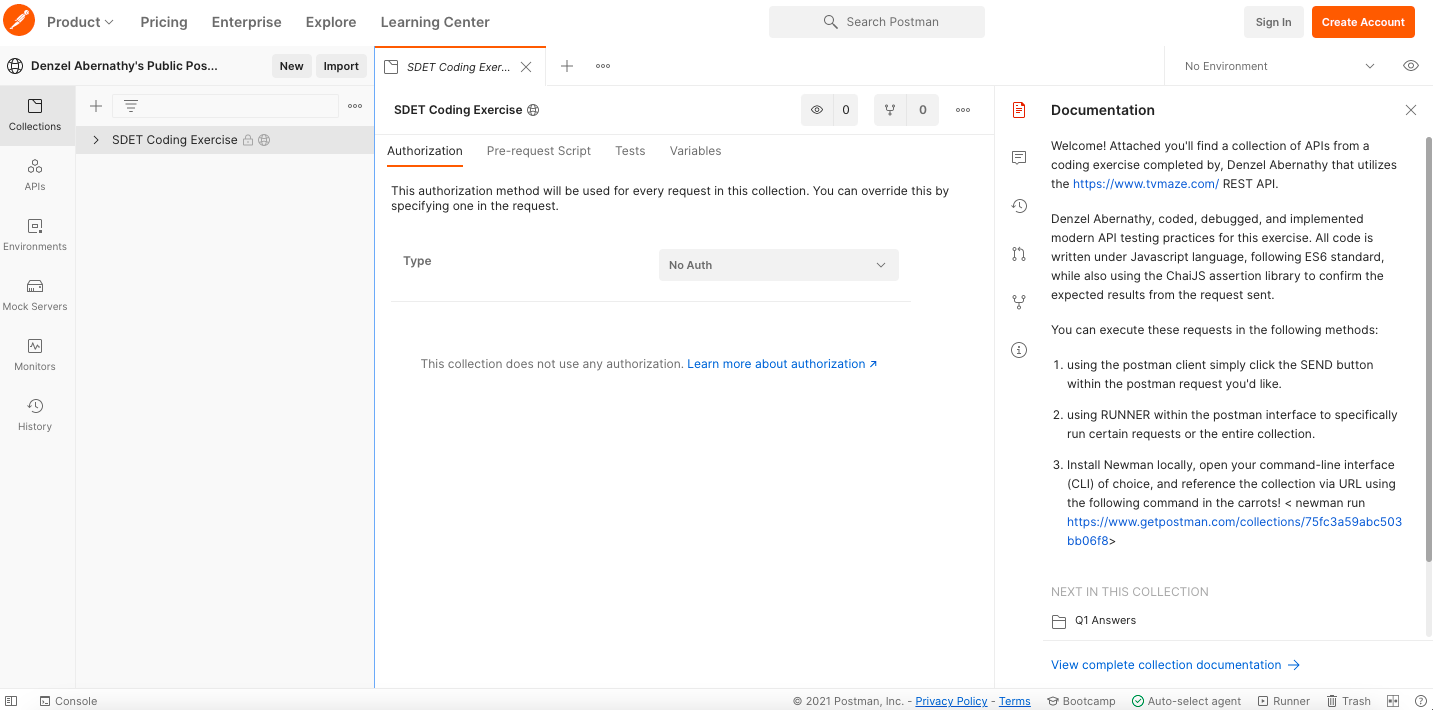Click the Terms link in footer

coord(1014,701)
